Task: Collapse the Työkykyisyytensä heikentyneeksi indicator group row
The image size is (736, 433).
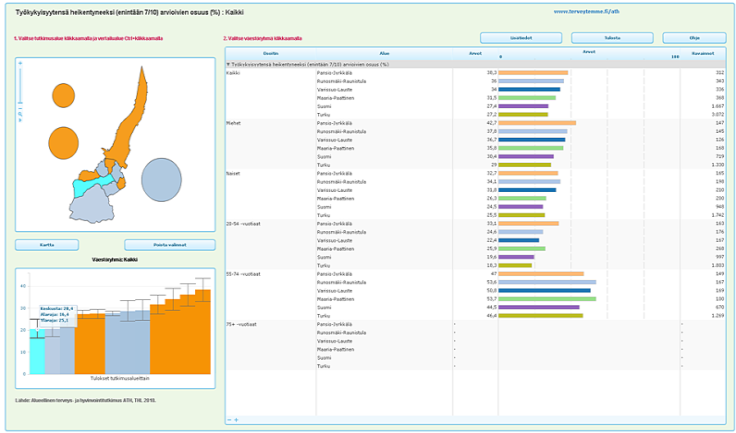Action: pos(228,64)
